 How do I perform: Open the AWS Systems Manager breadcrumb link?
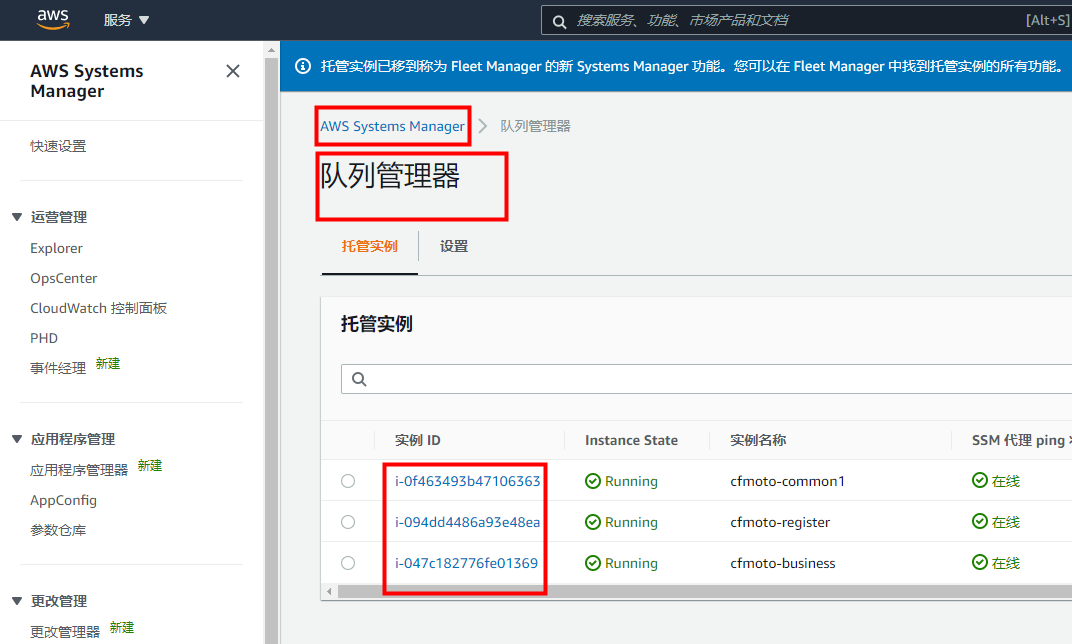pos(392,126)
